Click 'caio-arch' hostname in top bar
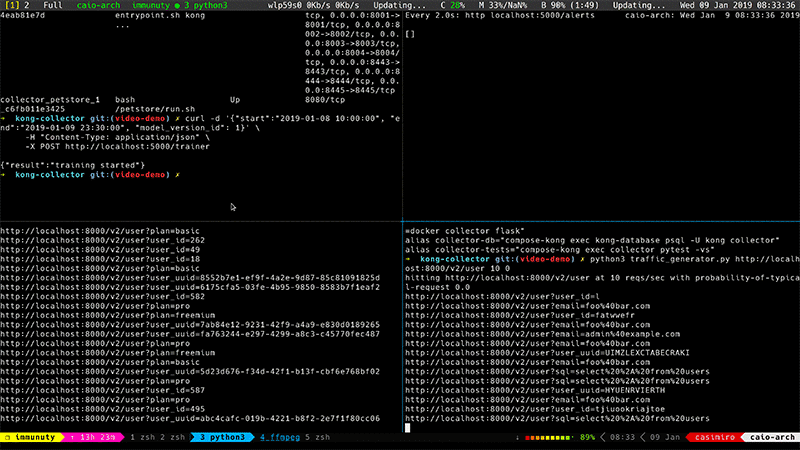 (98, 5)
